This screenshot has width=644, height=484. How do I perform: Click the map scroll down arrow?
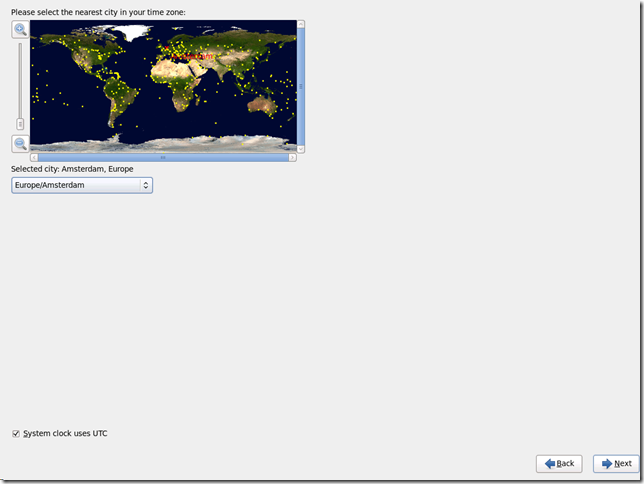[x=301, y=149]
